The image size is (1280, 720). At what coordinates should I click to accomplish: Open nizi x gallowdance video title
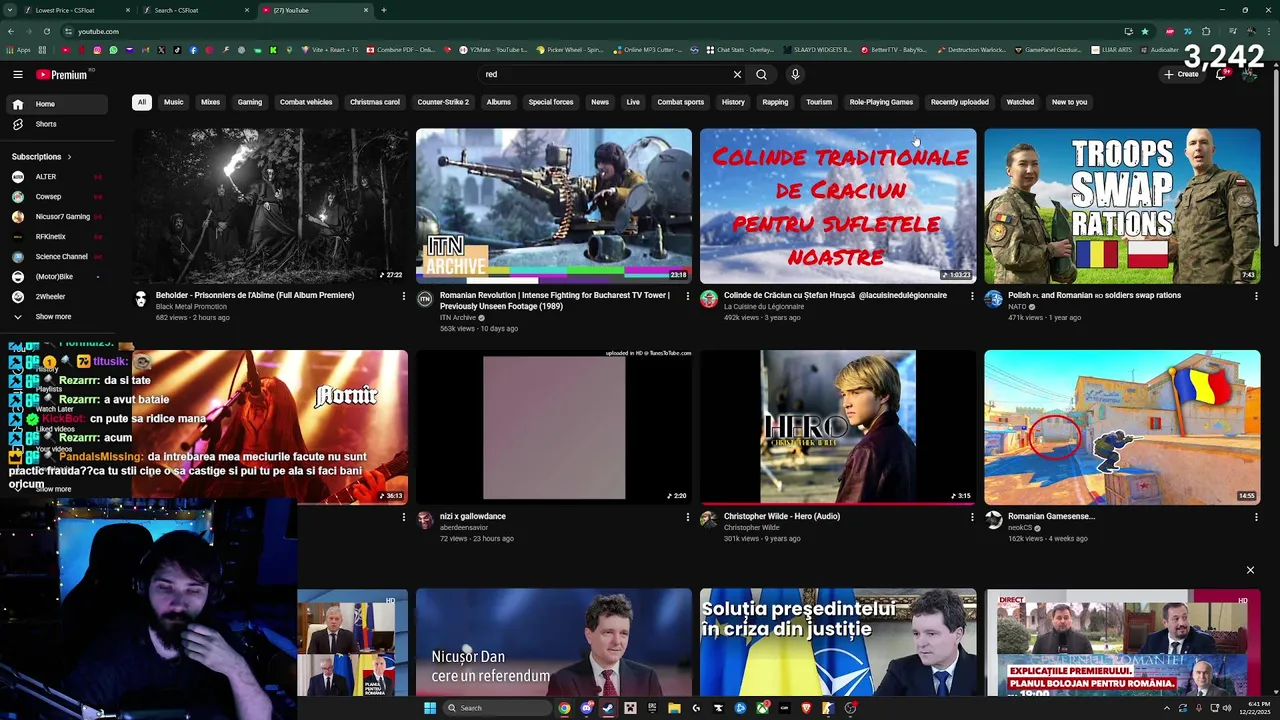pyautogui.click(x=473, y=516)
